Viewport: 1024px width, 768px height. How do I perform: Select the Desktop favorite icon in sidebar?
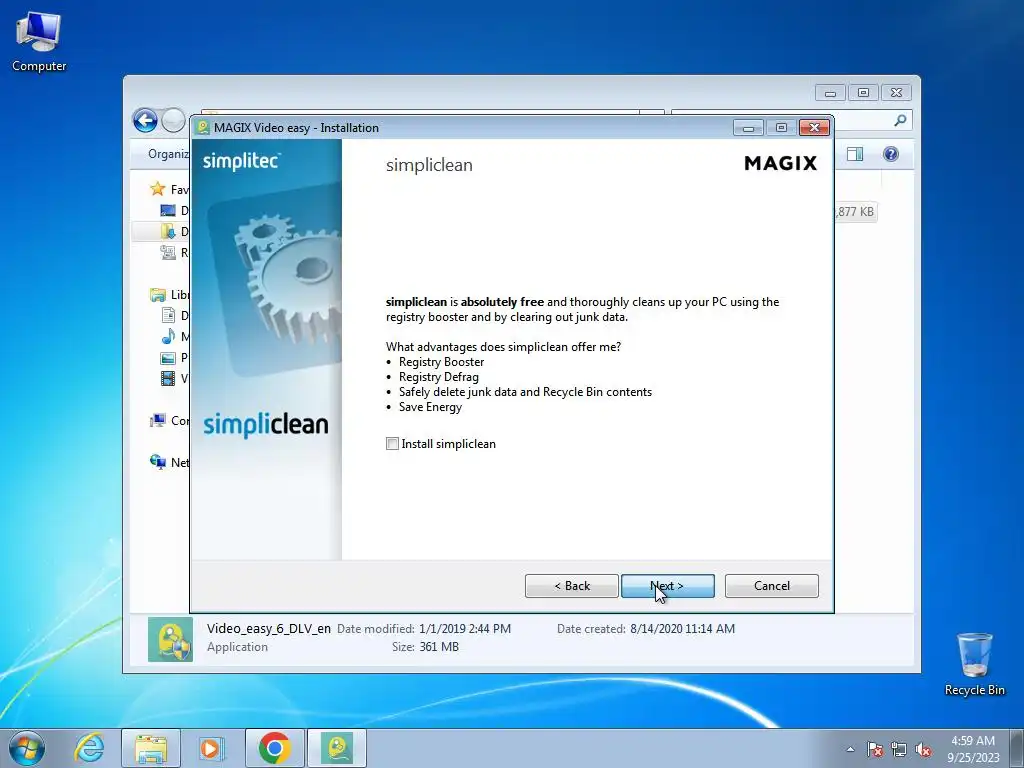point(168,210)
